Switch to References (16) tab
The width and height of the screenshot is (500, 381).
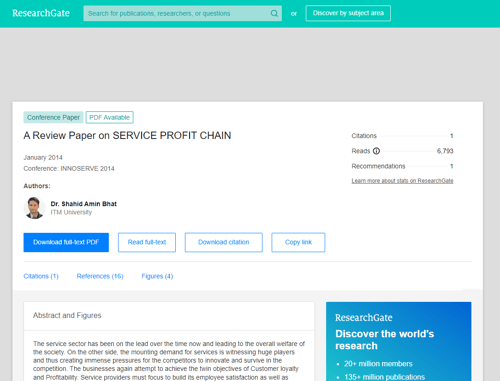point(100,276)
